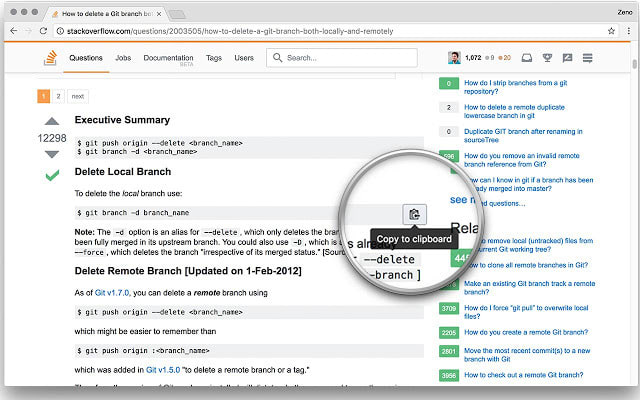
Task: Click in the Search input field
Action: point(342,58)
